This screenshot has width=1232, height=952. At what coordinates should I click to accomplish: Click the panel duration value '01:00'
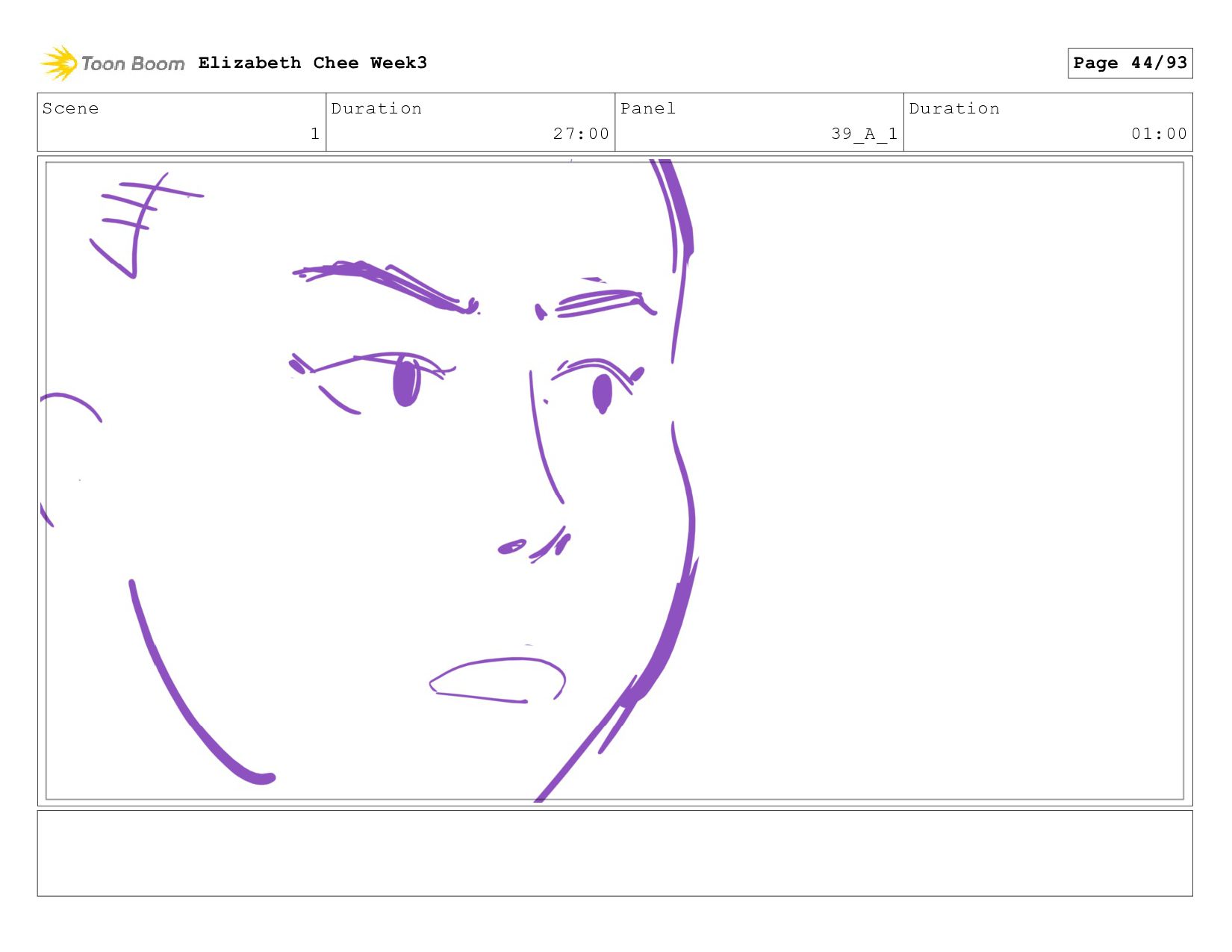pos(1159,134)
